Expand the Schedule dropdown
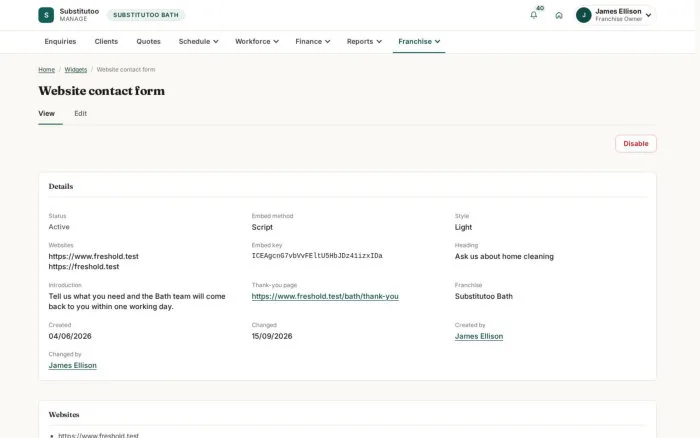Image resolution: width=700 pixels, height=438 pixels. tap(198, 42)
